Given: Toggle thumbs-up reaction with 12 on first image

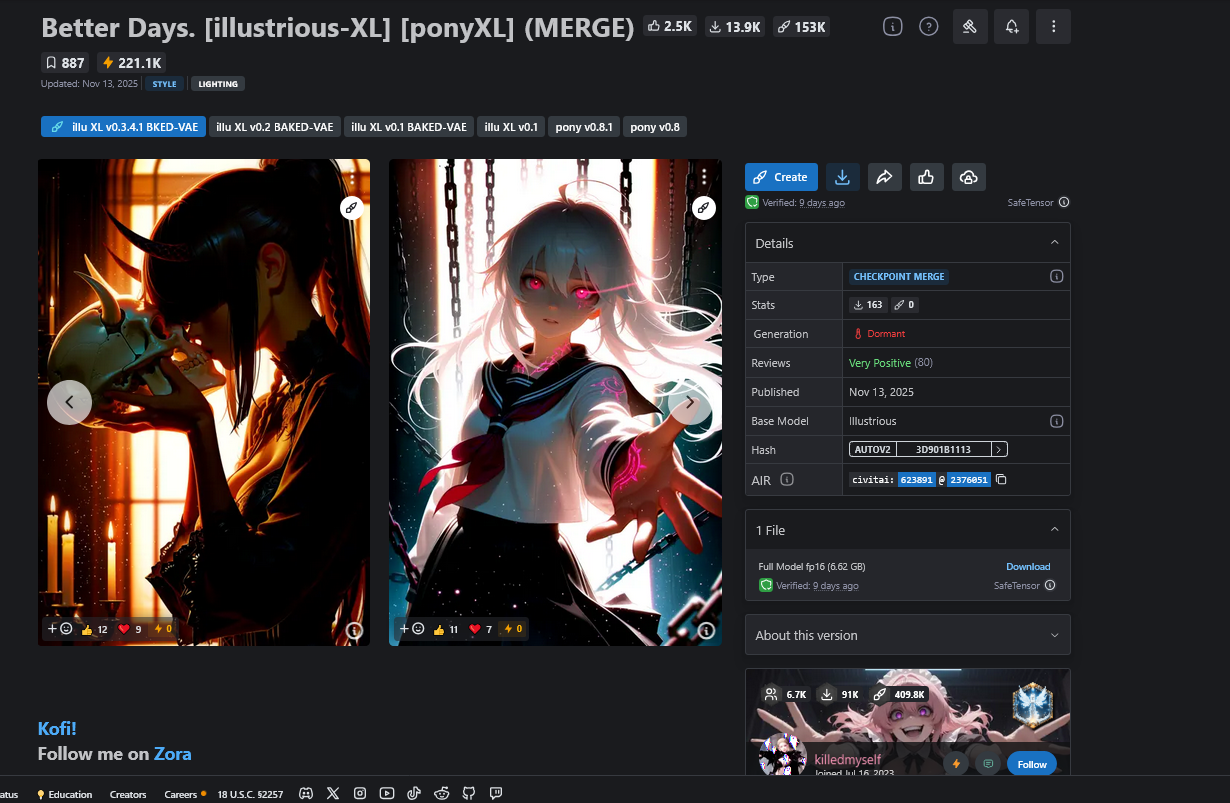Looking at the screenshot, I should coord(95,629).
